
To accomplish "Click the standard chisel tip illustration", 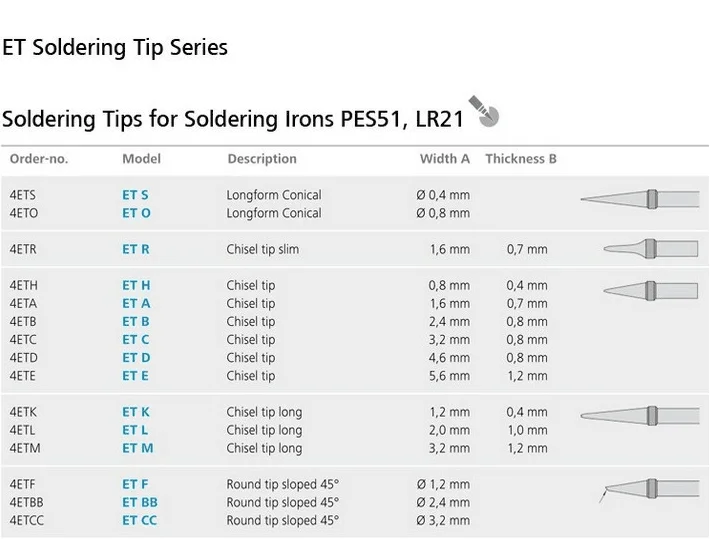I will [x=643, y=290].
